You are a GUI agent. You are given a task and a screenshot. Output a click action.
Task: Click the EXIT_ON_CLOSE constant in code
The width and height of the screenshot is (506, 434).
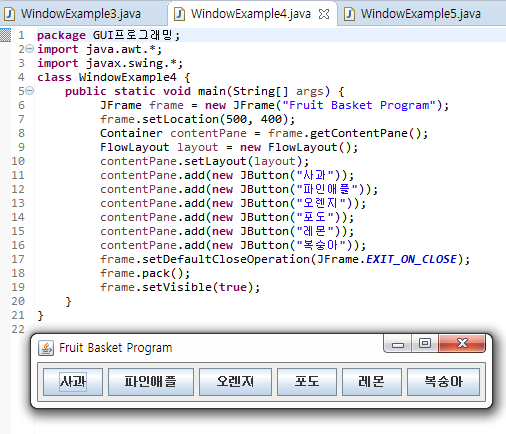point(412,259)
